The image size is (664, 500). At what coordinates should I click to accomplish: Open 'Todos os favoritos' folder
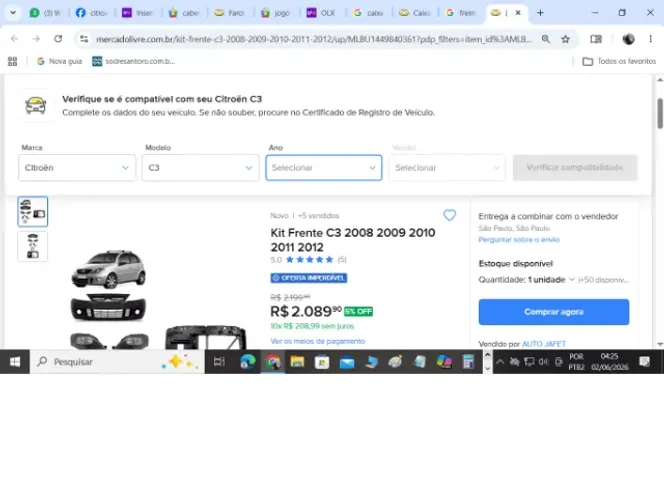point(619,61)
